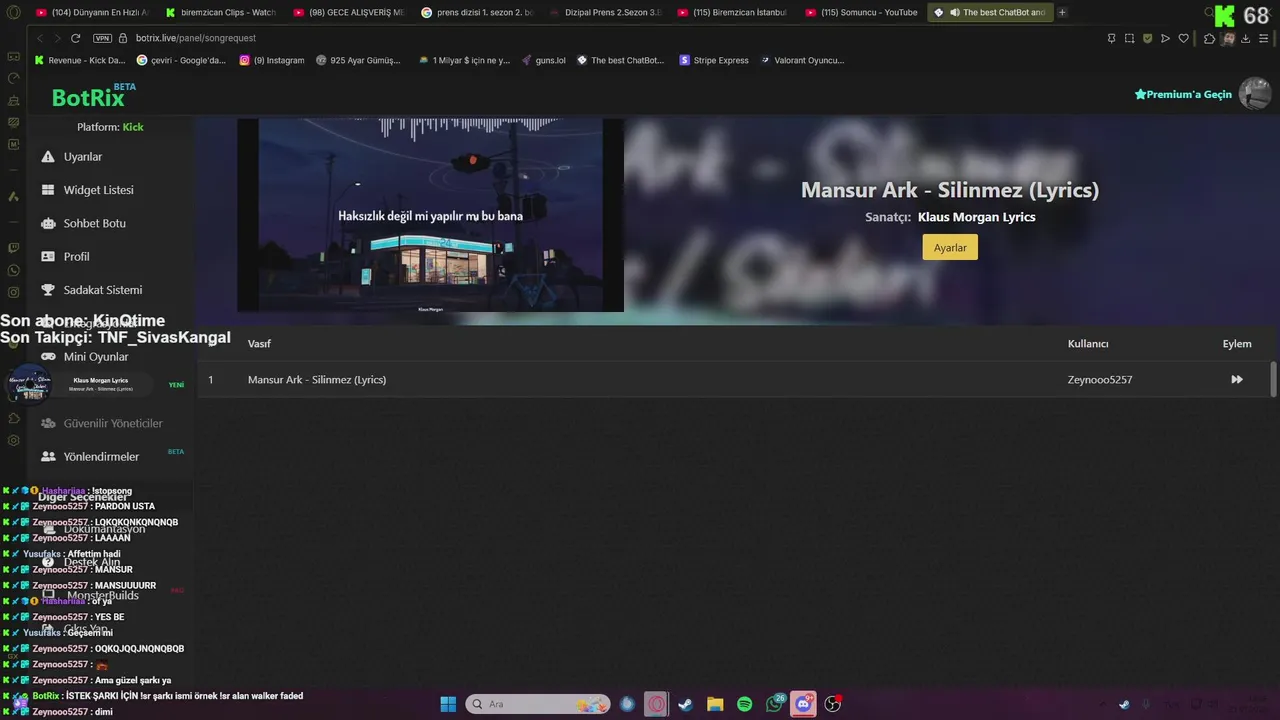Click the Uyarılar warning triangle icon
Viewport: 1280px width, 720px height.
click(48, 157)
